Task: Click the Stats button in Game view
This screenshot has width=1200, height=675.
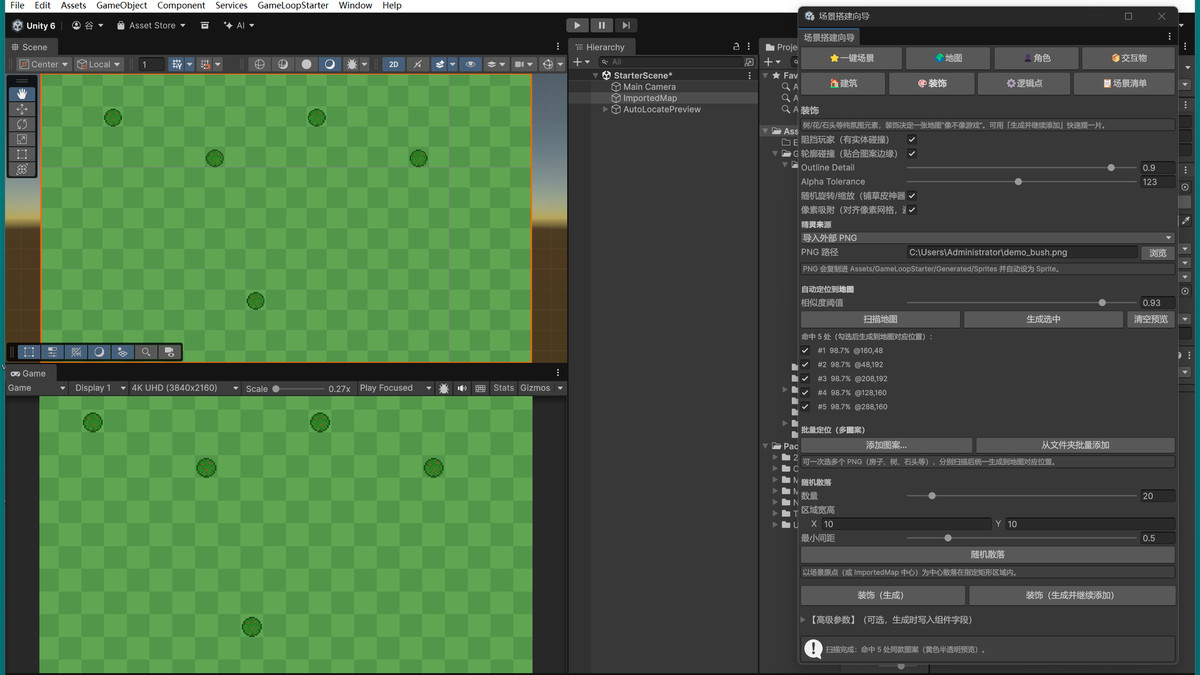Action: click(x=503, y=388)
